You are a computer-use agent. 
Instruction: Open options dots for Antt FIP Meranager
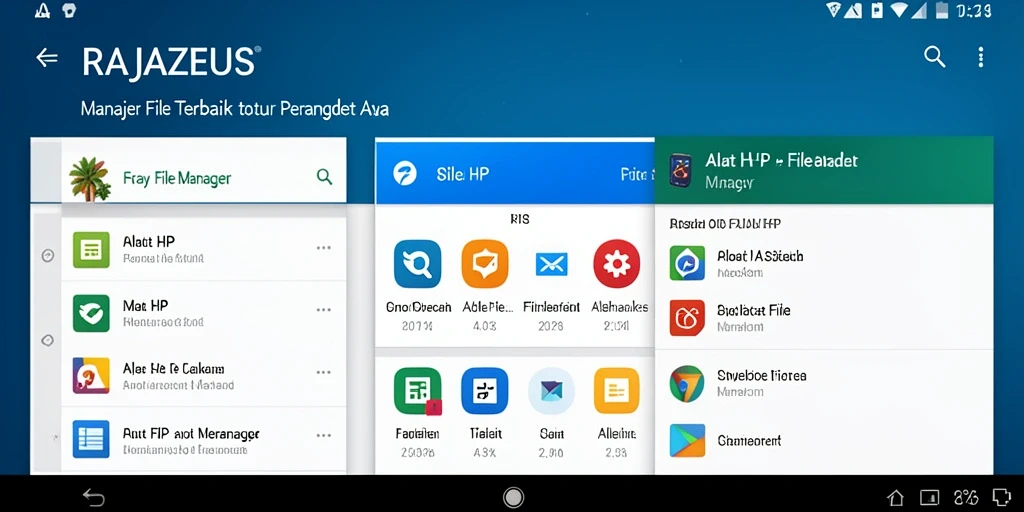[323, 436]
